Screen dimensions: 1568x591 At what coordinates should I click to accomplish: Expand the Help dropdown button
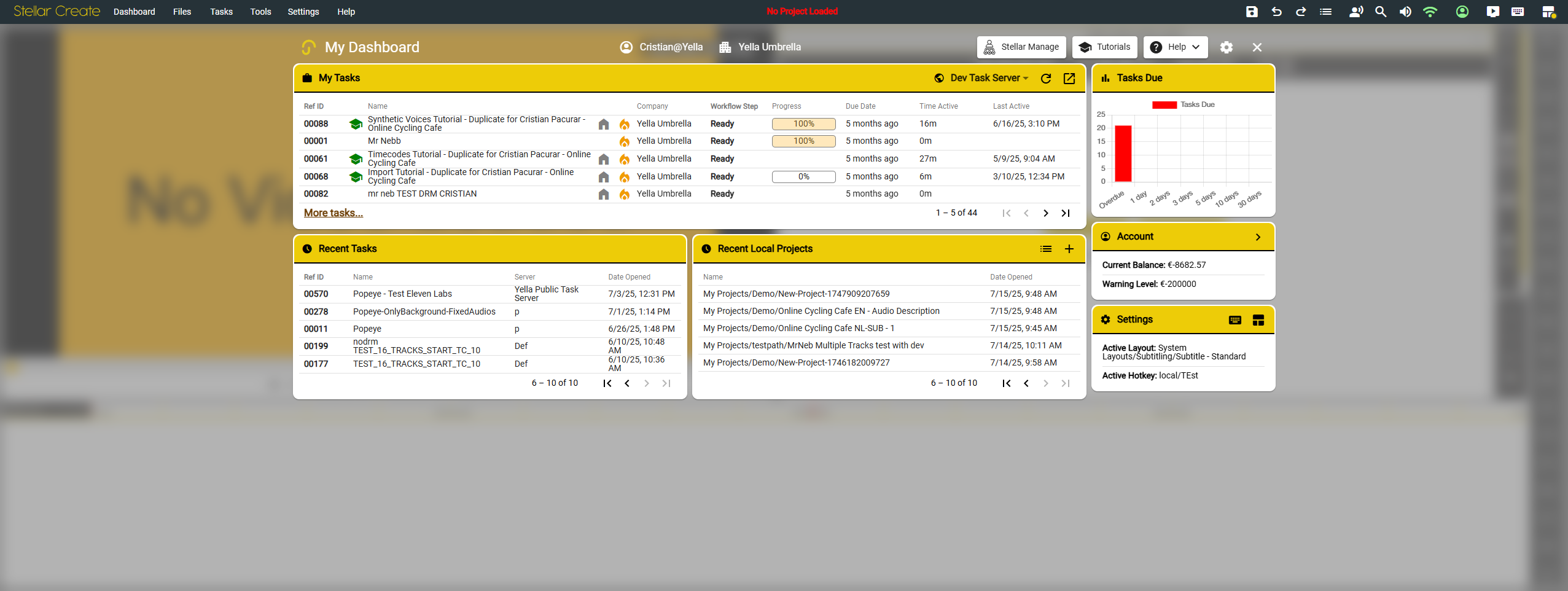coord(1176,47)
